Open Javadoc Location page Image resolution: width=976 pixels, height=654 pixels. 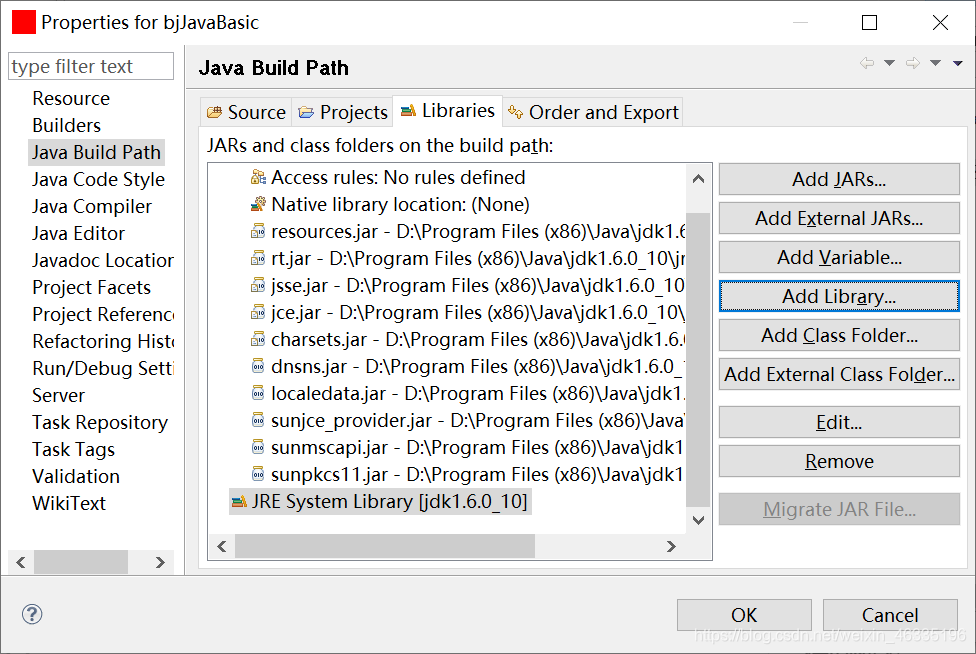[x=103, y=260]
